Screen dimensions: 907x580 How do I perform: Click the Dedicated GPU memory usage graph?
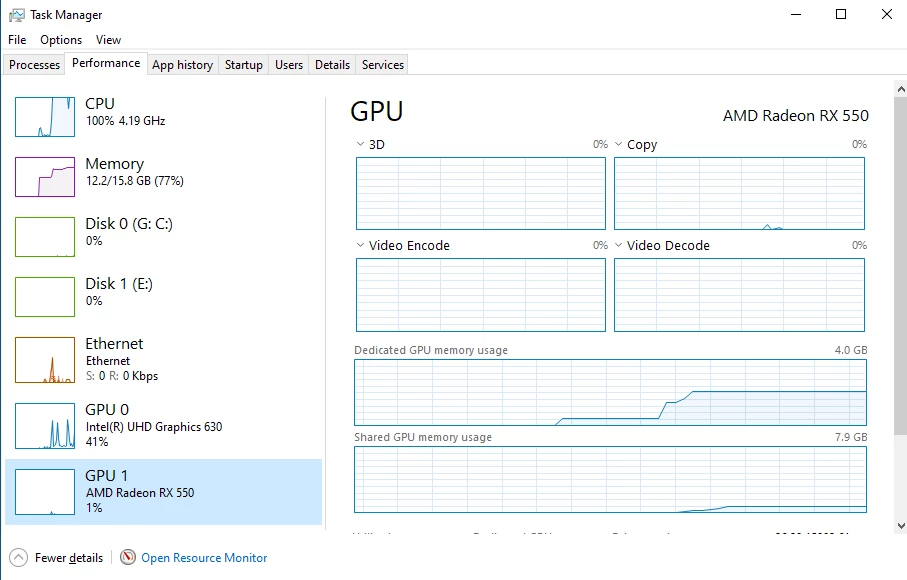pyautogui.click(x=610, y=393)
